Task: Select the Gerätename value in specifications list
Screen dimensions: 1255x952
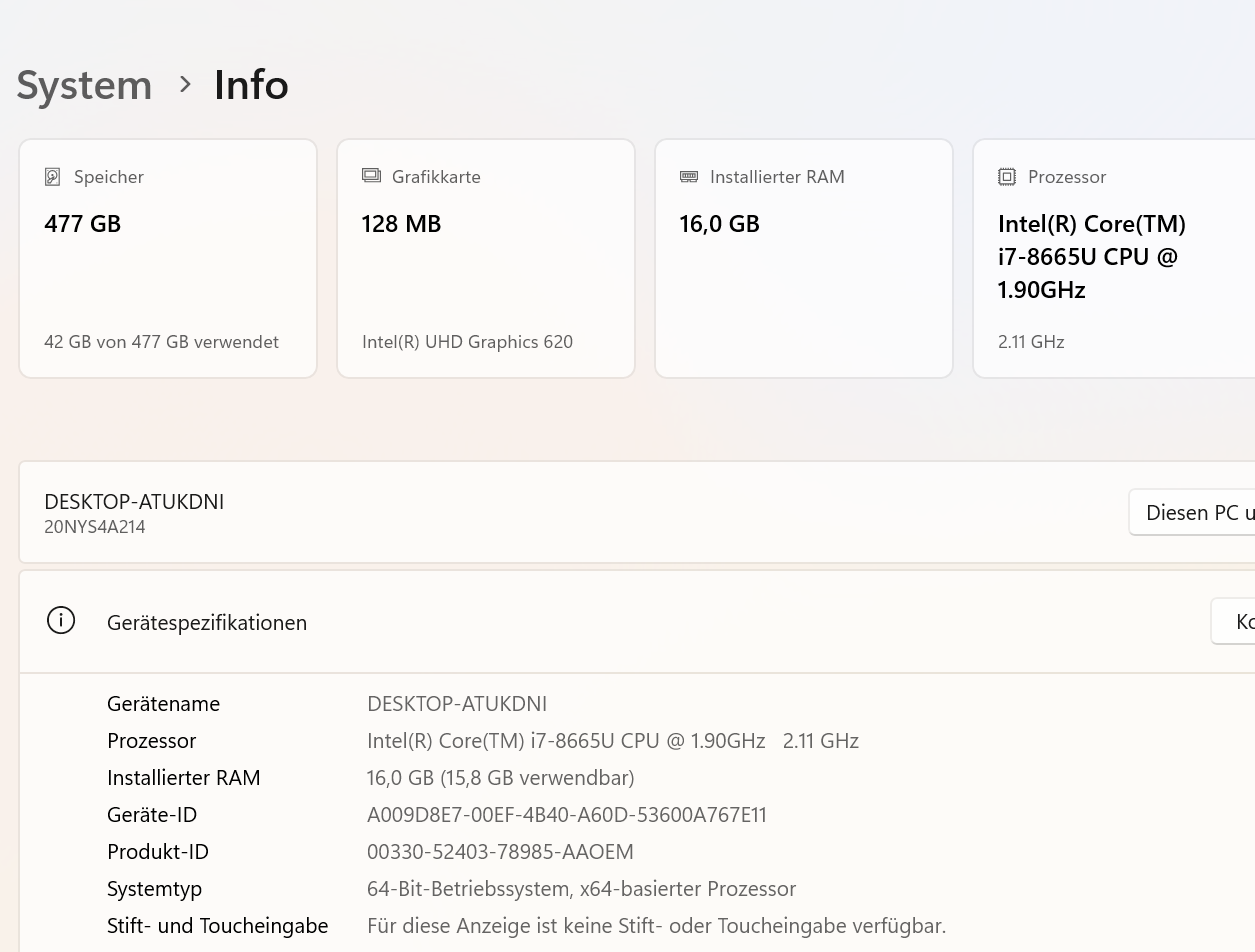Action: click(x=457, y=704)
